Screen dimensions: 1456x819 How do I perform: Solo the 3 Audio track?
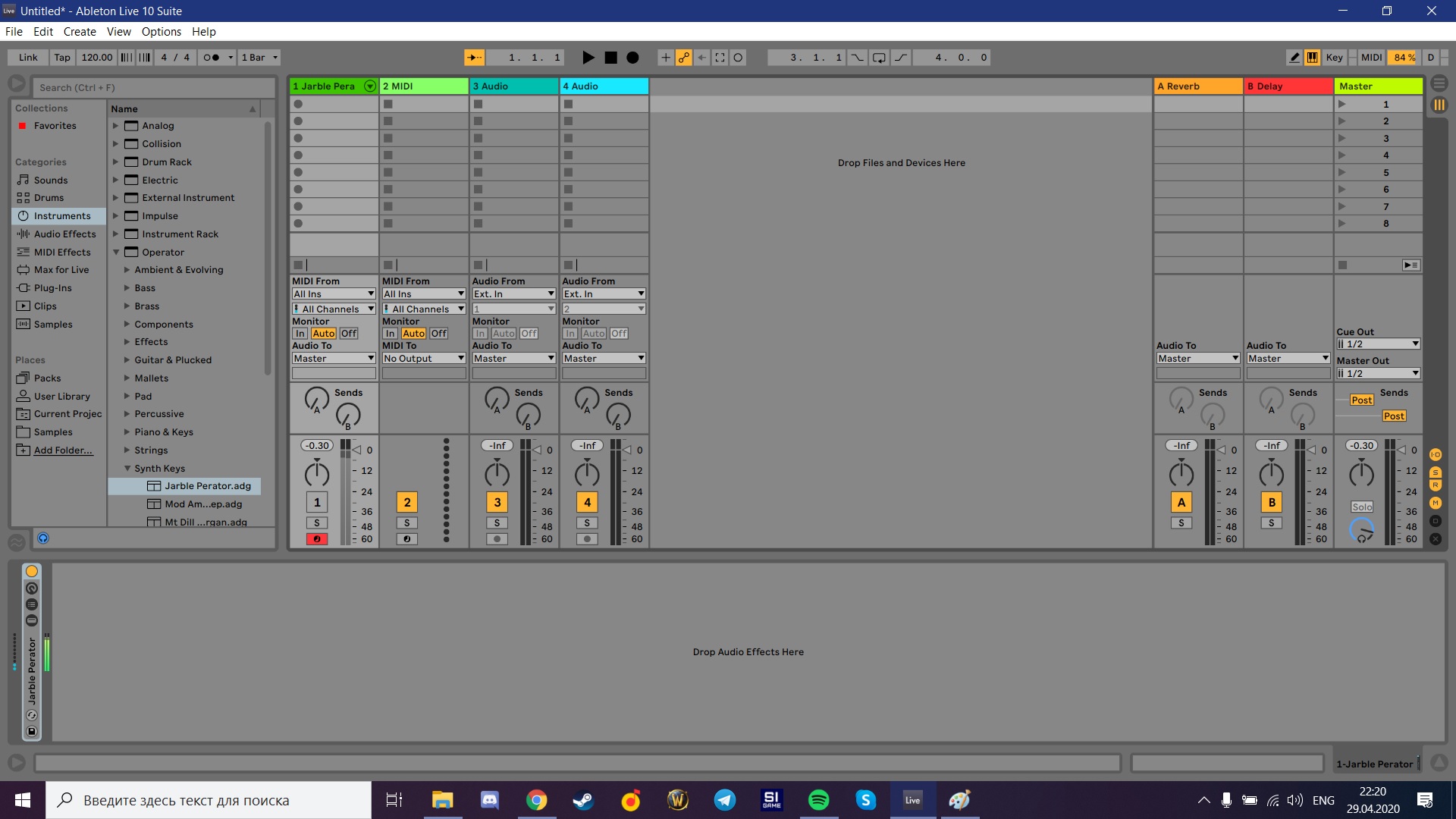pos(497,523)
